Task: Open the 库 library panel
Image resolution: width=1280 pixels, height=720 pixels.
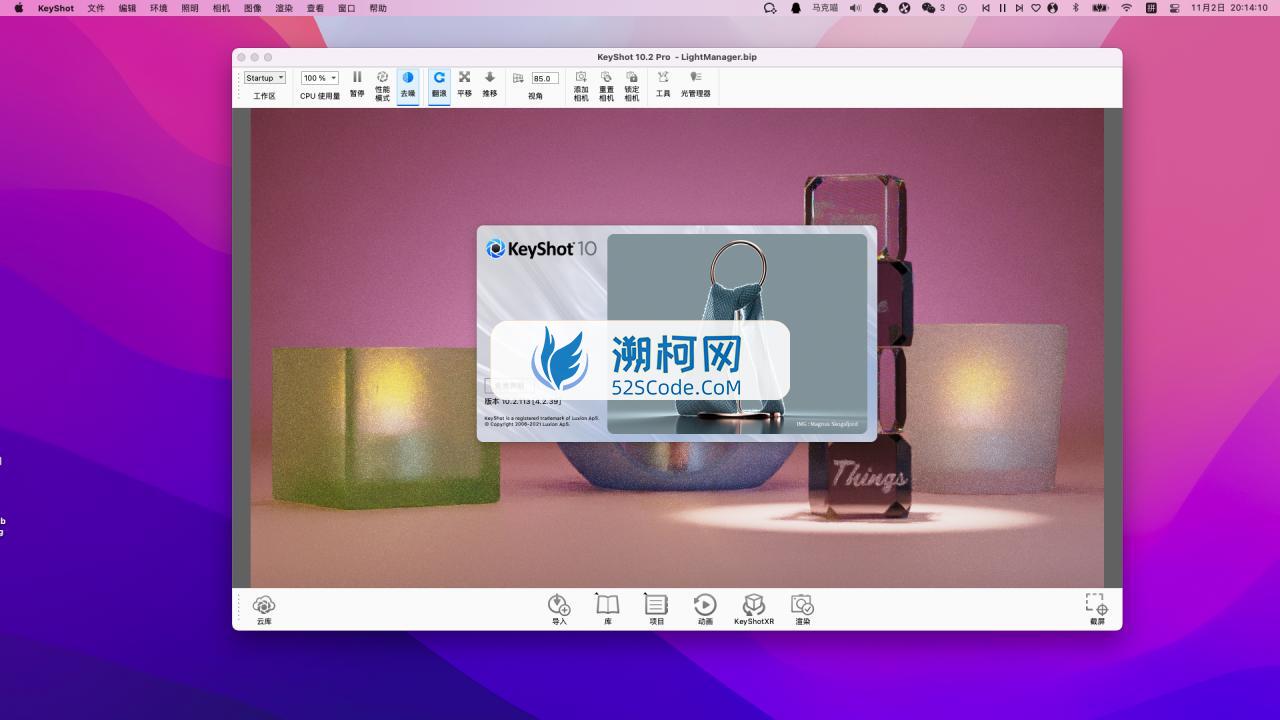Action: (x=608, y=609)
